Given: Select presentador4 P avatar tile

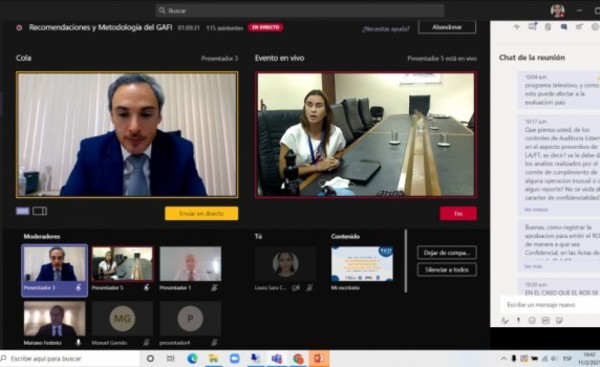Looking at the screenshot, I should coord(190,318).
